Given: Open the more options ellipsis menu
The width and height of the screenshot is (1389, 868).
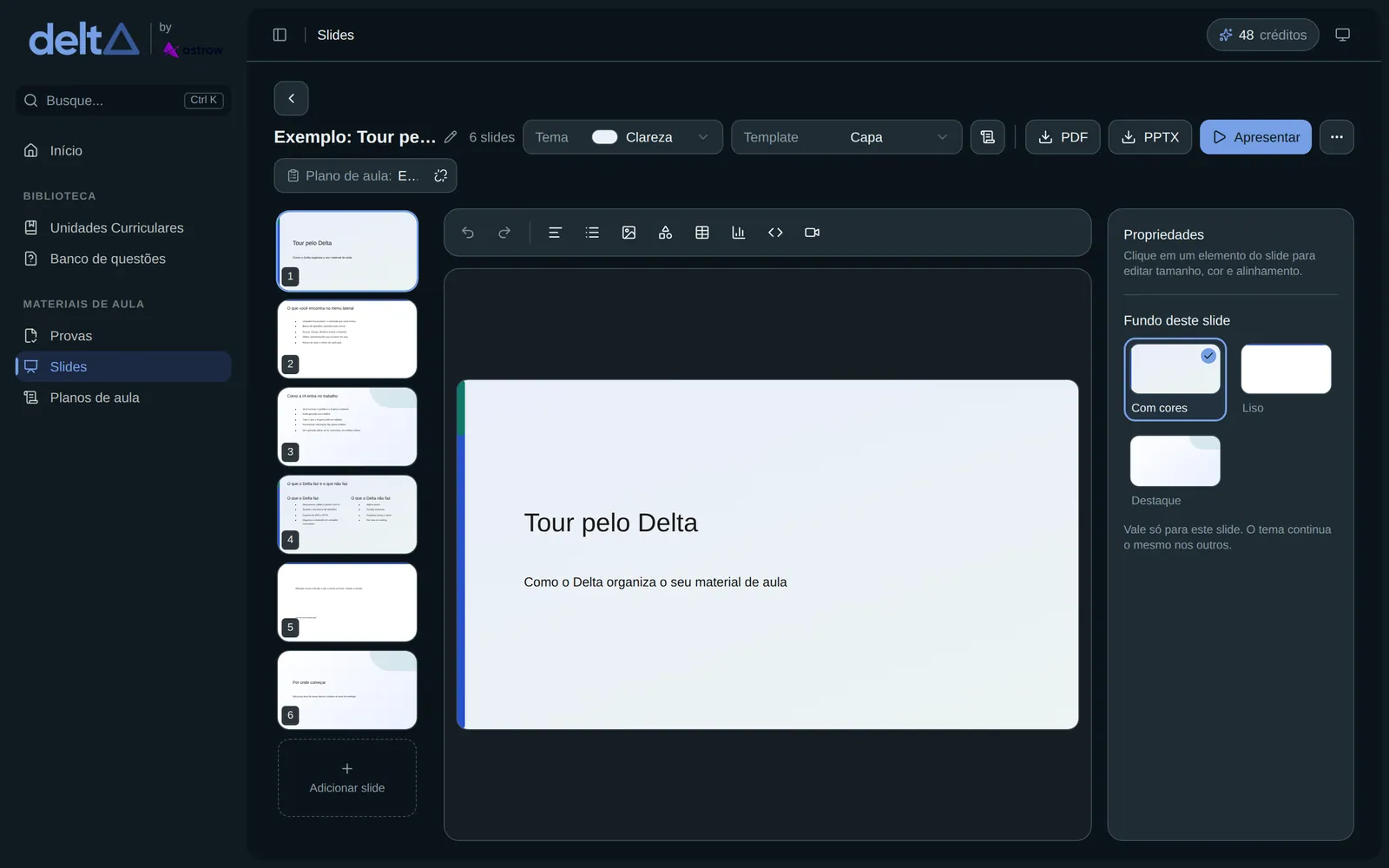Looking at the screenshot, I should (x=1337, y=137).
